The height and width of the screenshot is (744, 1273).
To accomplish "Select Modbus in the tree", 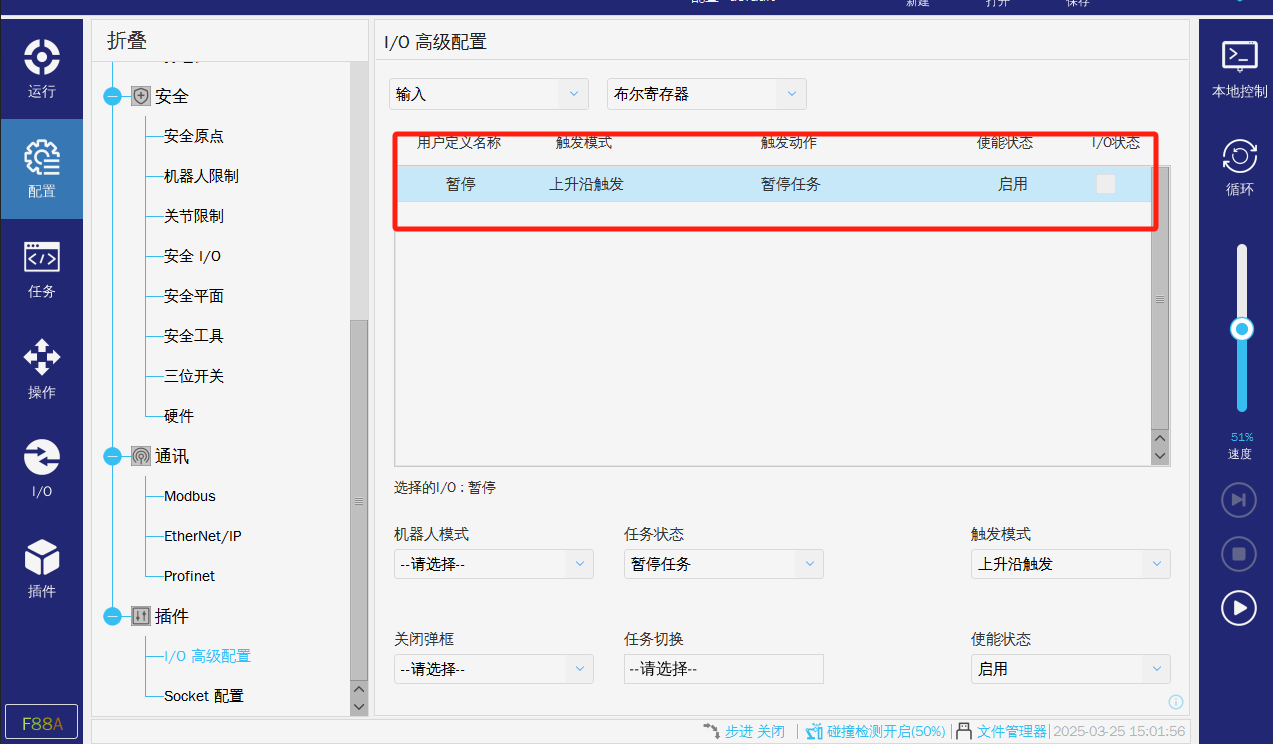I will 190,496.
